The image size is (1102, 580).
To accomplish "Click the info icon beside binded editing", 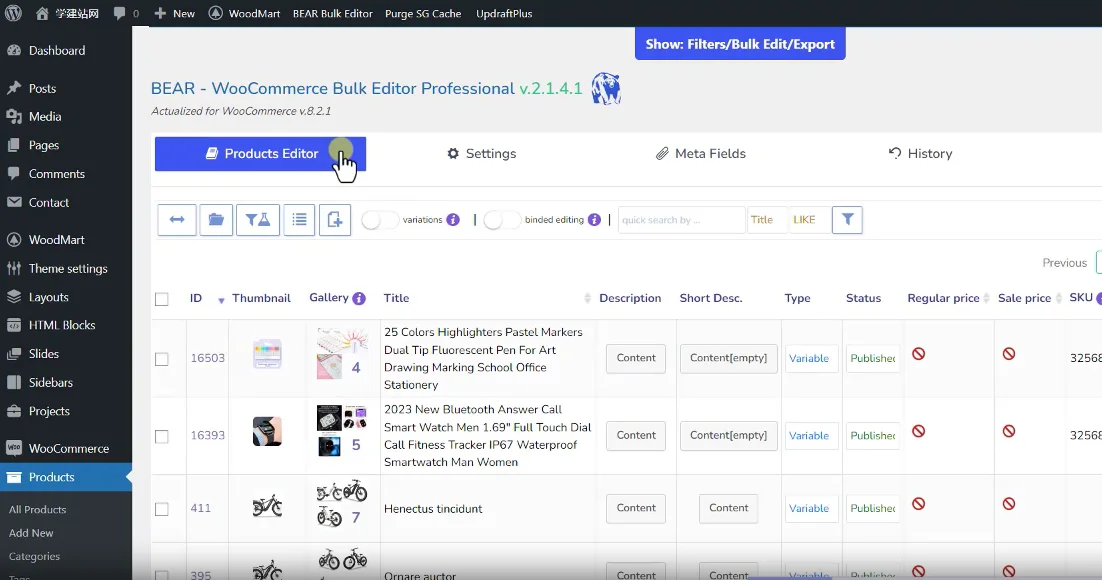I will coord(597,220).
